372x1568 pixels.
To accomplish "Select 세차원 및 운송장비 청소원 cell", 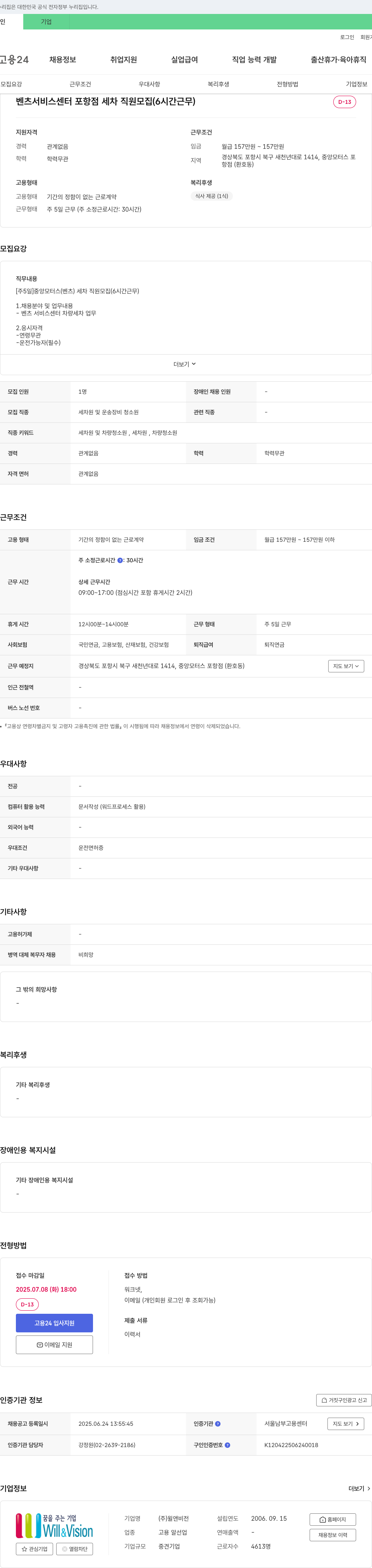I will (x=128, y=412).
